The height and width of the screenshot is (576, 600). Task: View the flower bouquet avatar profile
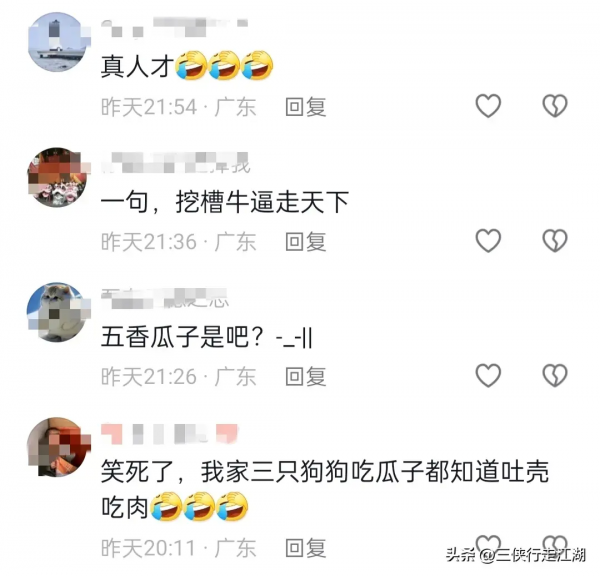57,177
